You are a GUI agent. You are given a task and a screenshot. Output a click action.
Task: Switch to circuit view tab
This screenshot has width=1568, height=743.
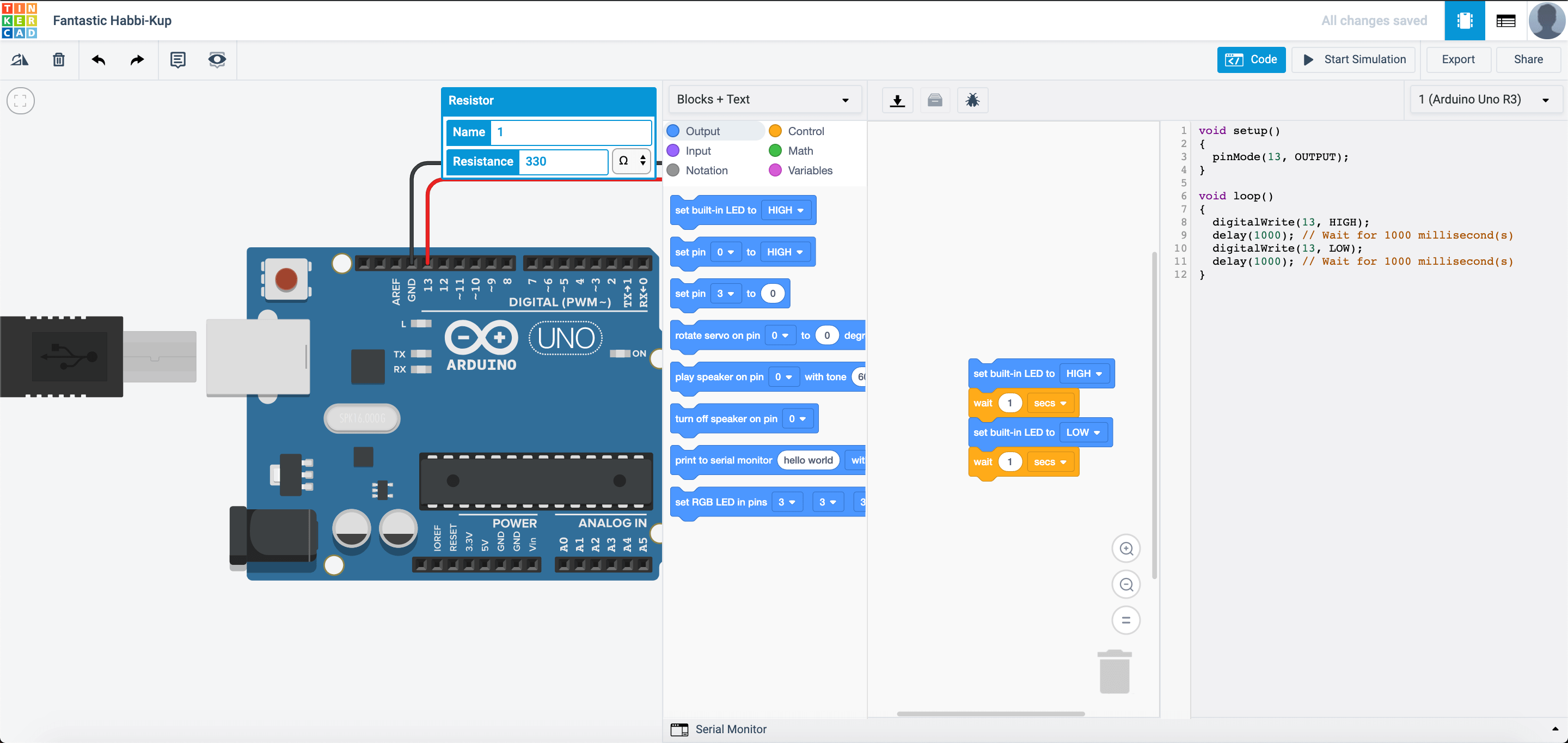point(1465,21)
